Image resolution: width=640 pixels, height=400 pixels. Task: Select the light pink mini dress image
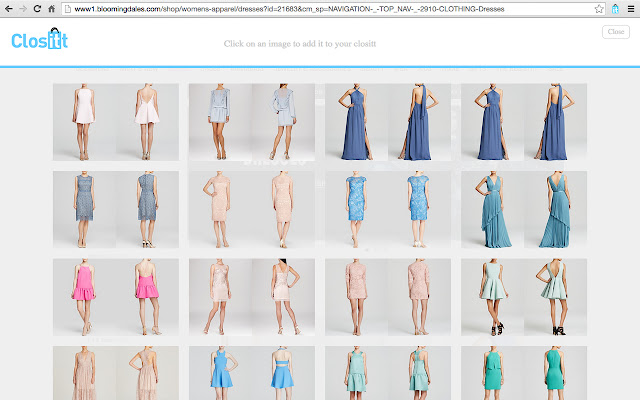pyautogui.click(x=116, y=122)
